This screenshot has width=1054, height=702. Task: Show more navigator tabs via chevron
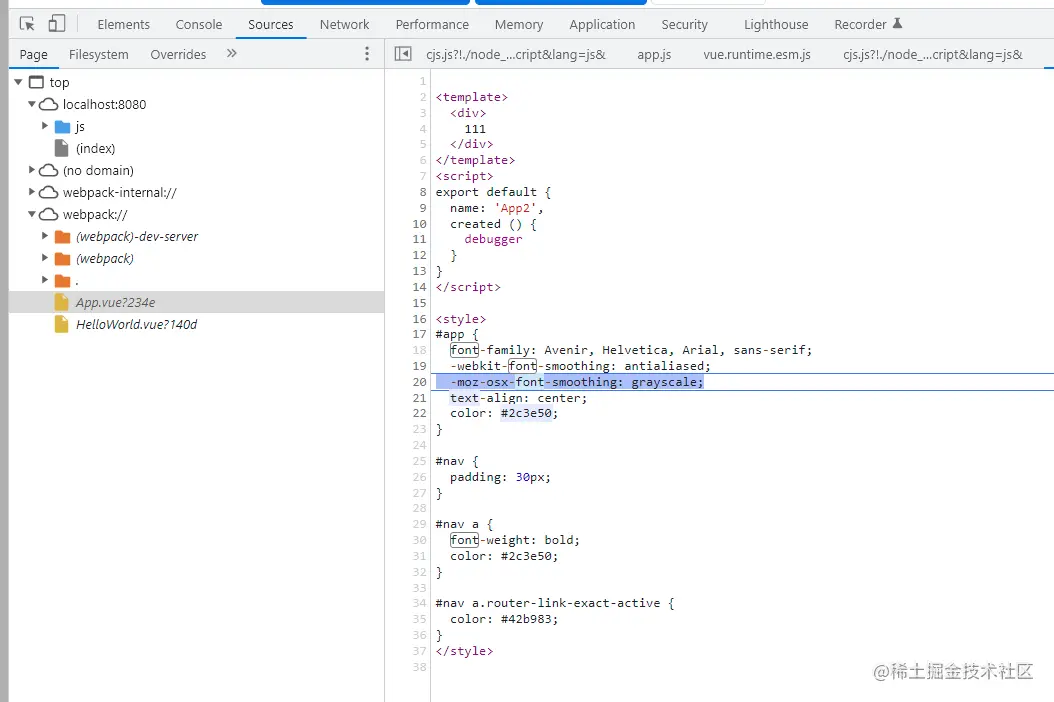(x=232, y=53)
